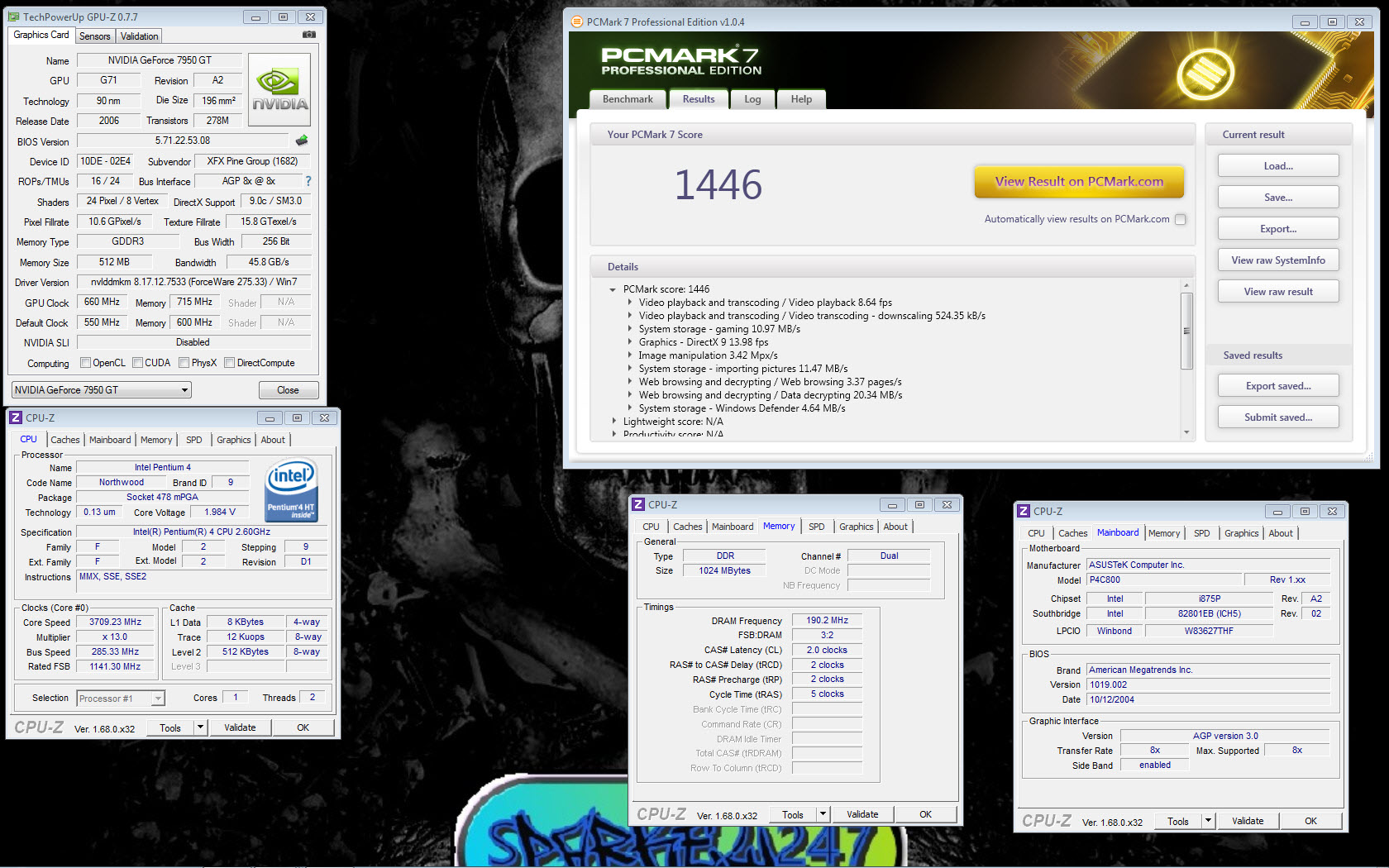1389x868 pixels.
Task: Click the Submit saved... button
Action: click(1278, 417)
